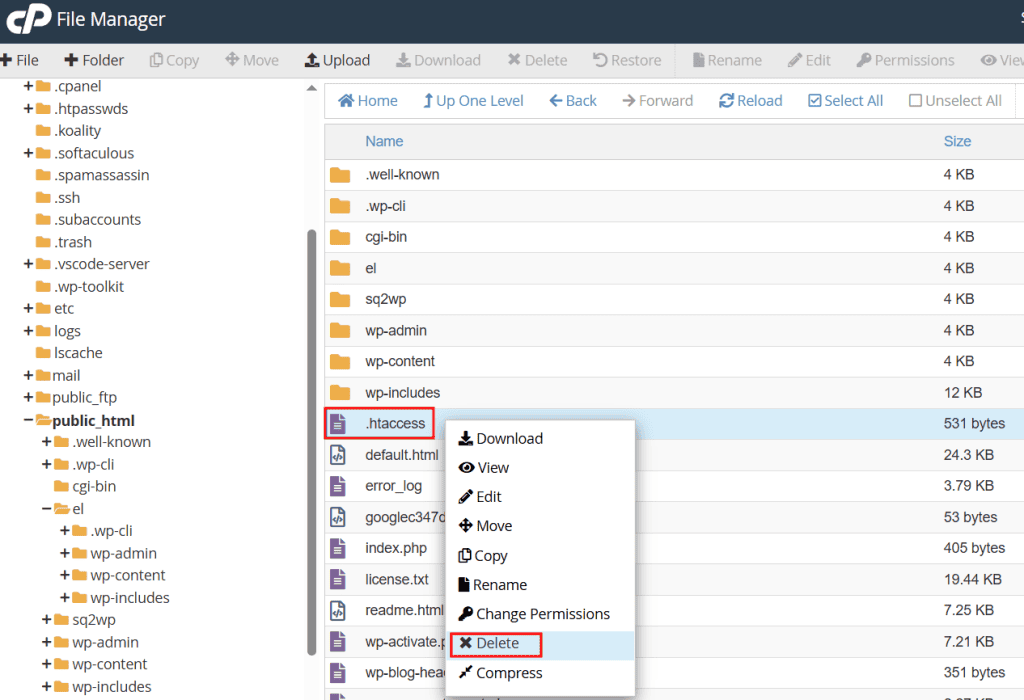Choose Change Permissions in context menu
Image resolution: width=1024 pixels, height=700 pixels.
tap(534, 614)
